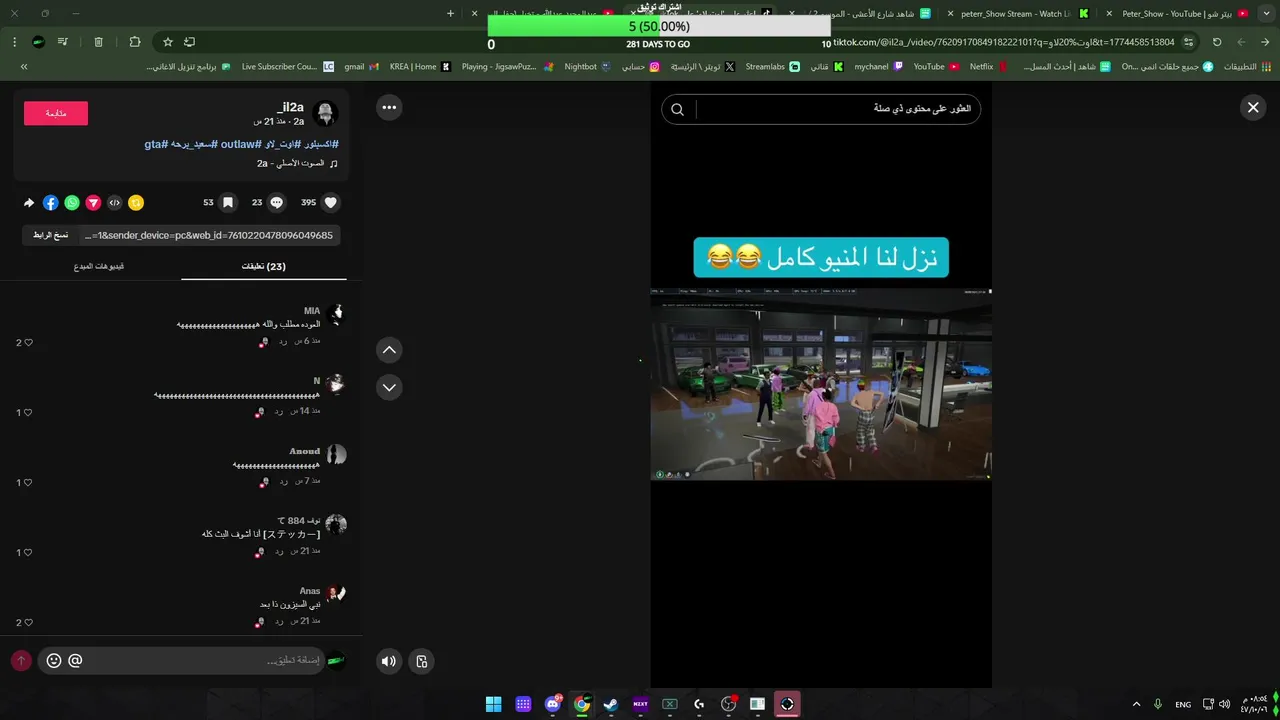1280x720 pixels.
Task: Go to the previous video with up arrow
Action: [390, 350]
